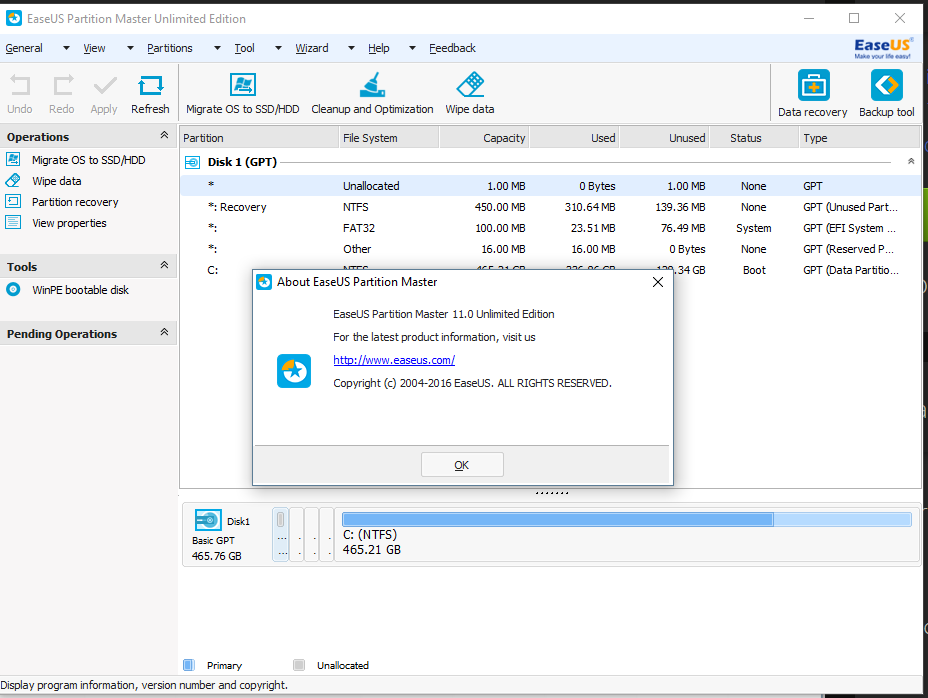
Task: Open the General menu dropdown arrow
Action: (66, 48)
